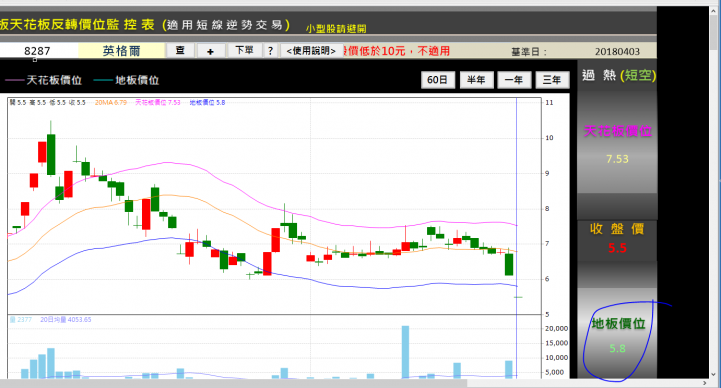This screenshot has width=721, height=388.
Task: Select the 半年 chart range
Action: (x=476, y=80)
